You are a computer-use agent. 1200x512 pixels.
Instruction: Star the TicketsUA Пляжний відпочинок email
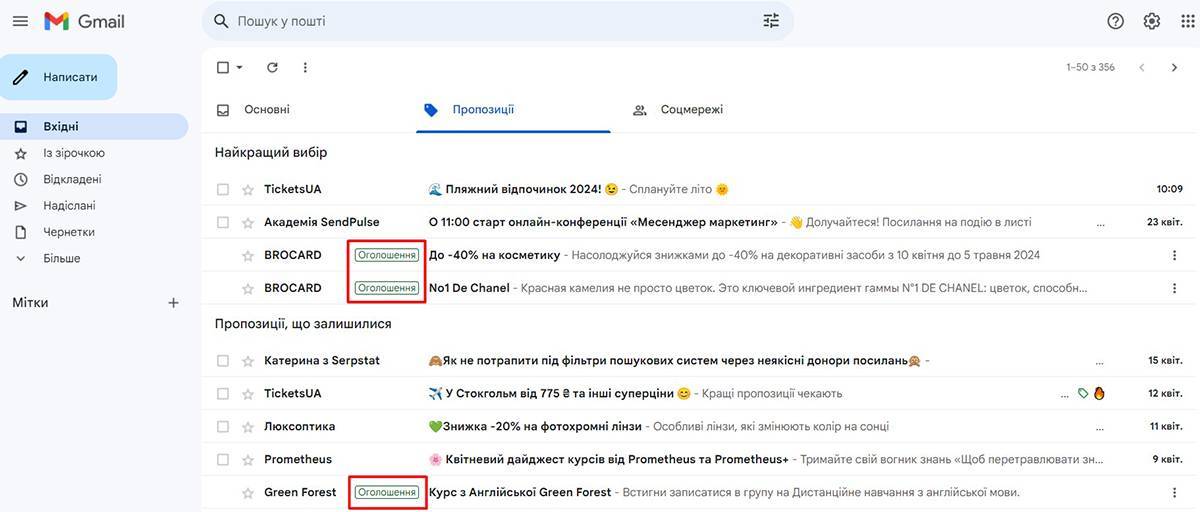(x=248, y=189)
